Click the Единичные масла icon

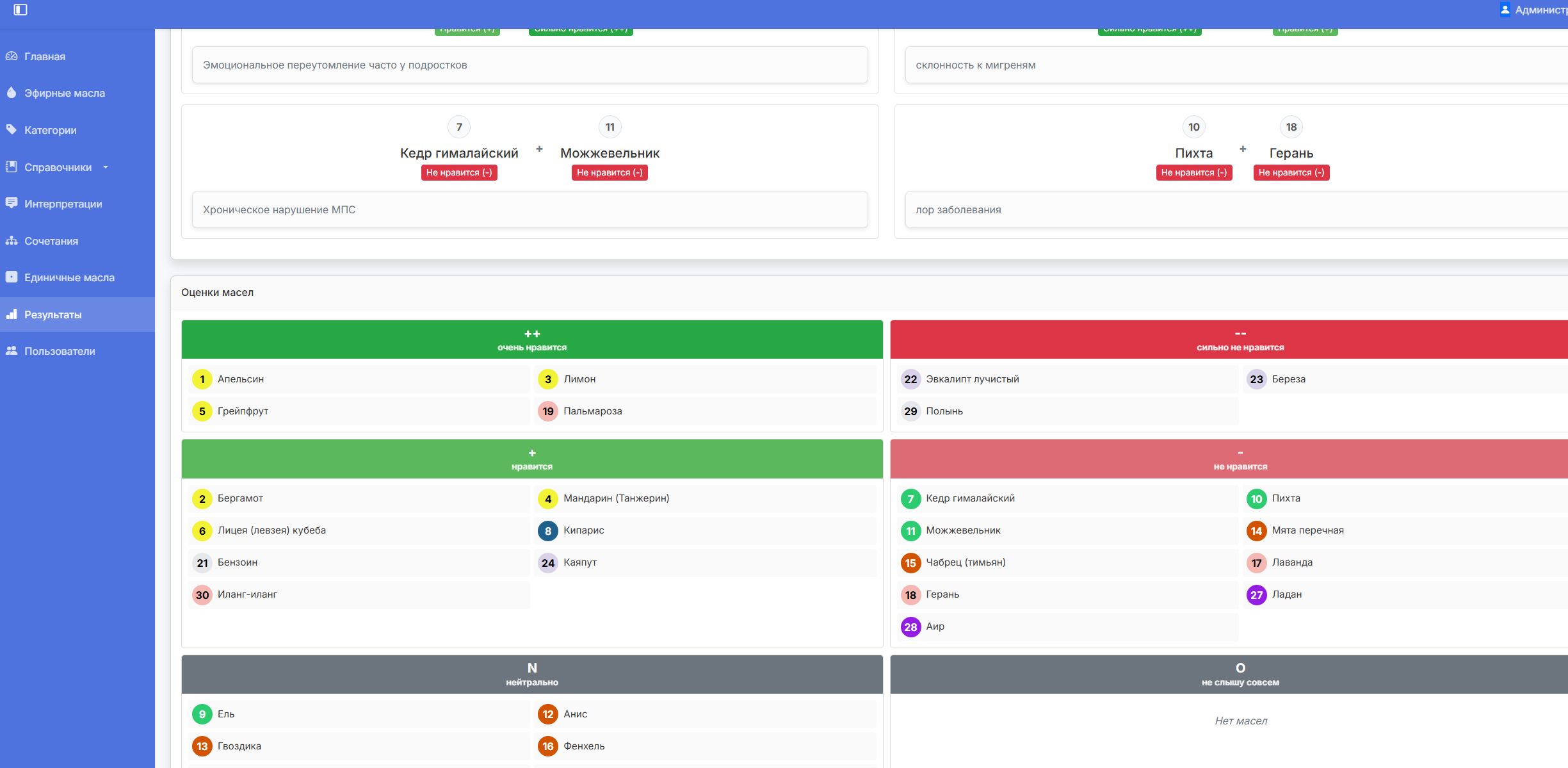click(x=12, y=277)
